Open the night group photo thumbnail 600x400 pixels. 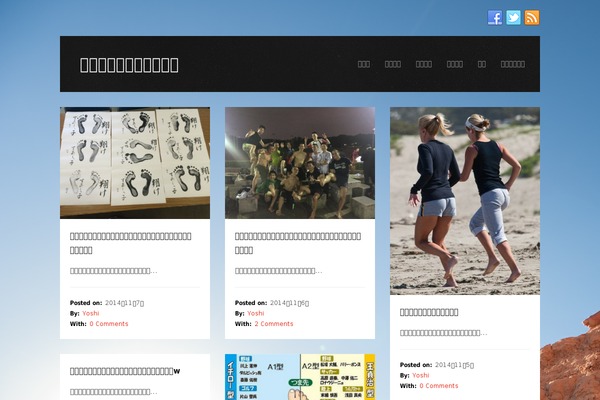click(300, 163)
